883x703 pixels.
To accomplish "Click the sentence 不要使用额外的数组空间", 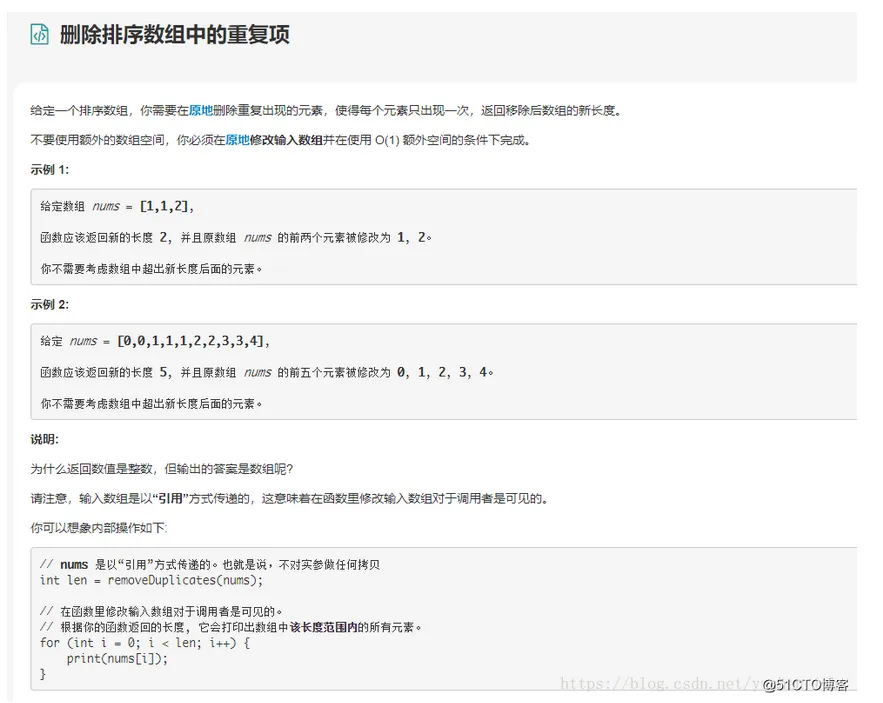I will click(x=280, y=140).
